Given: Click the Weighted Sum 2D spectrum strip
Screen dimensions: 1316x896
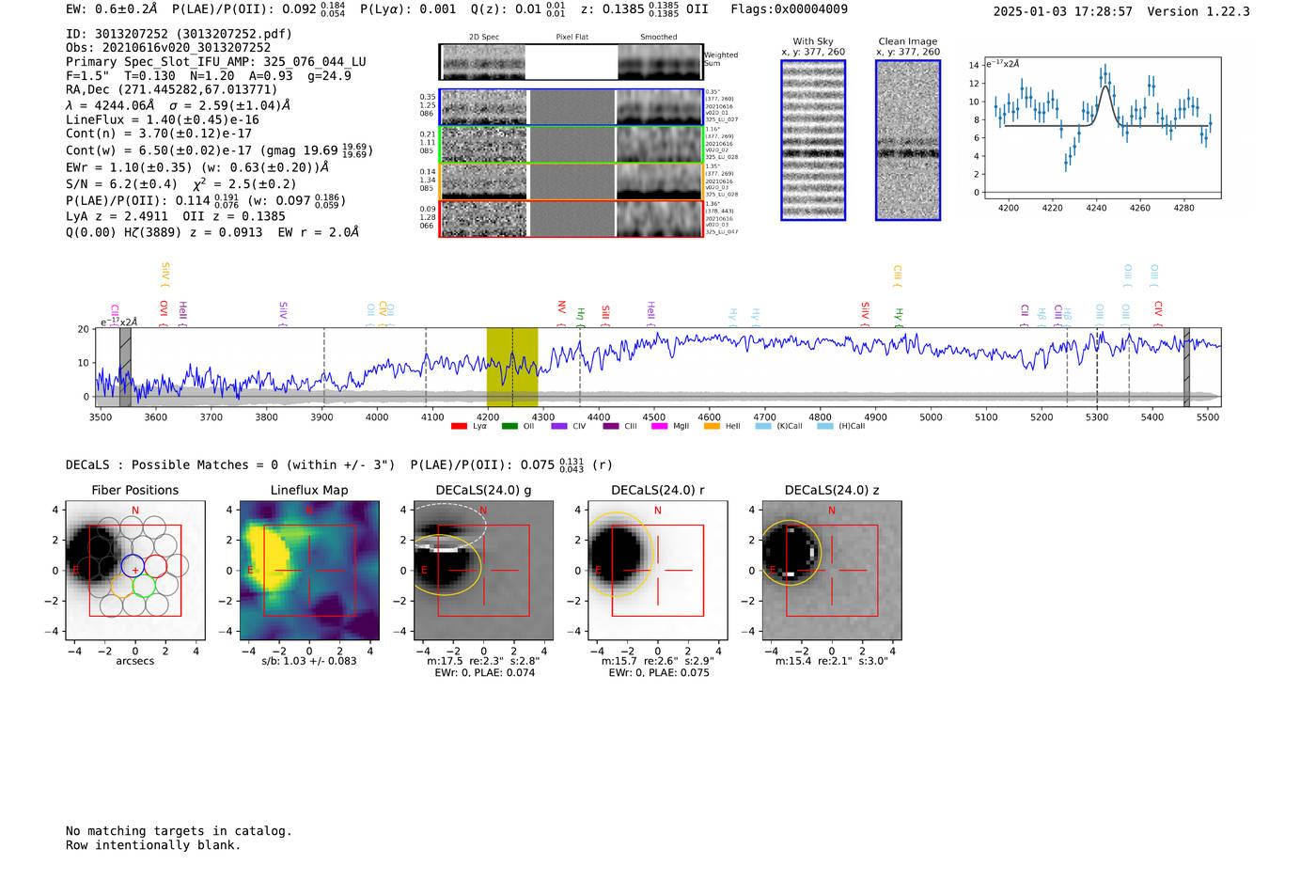Looking at the screenshot, I should point(572,62).
